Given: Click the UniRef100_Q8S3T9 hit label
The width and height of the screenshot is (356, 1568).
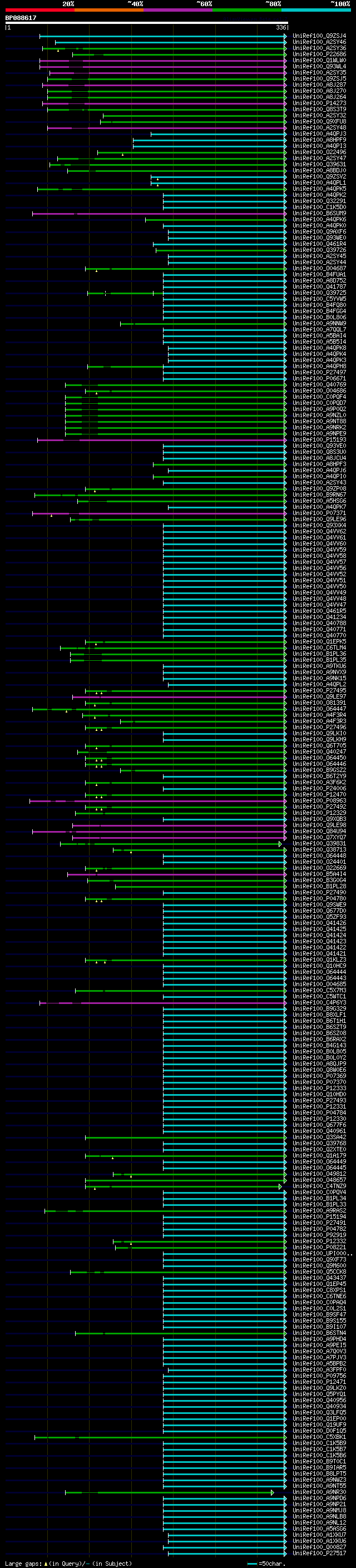Looking at the screenshot, I should [x=319, y=110].
